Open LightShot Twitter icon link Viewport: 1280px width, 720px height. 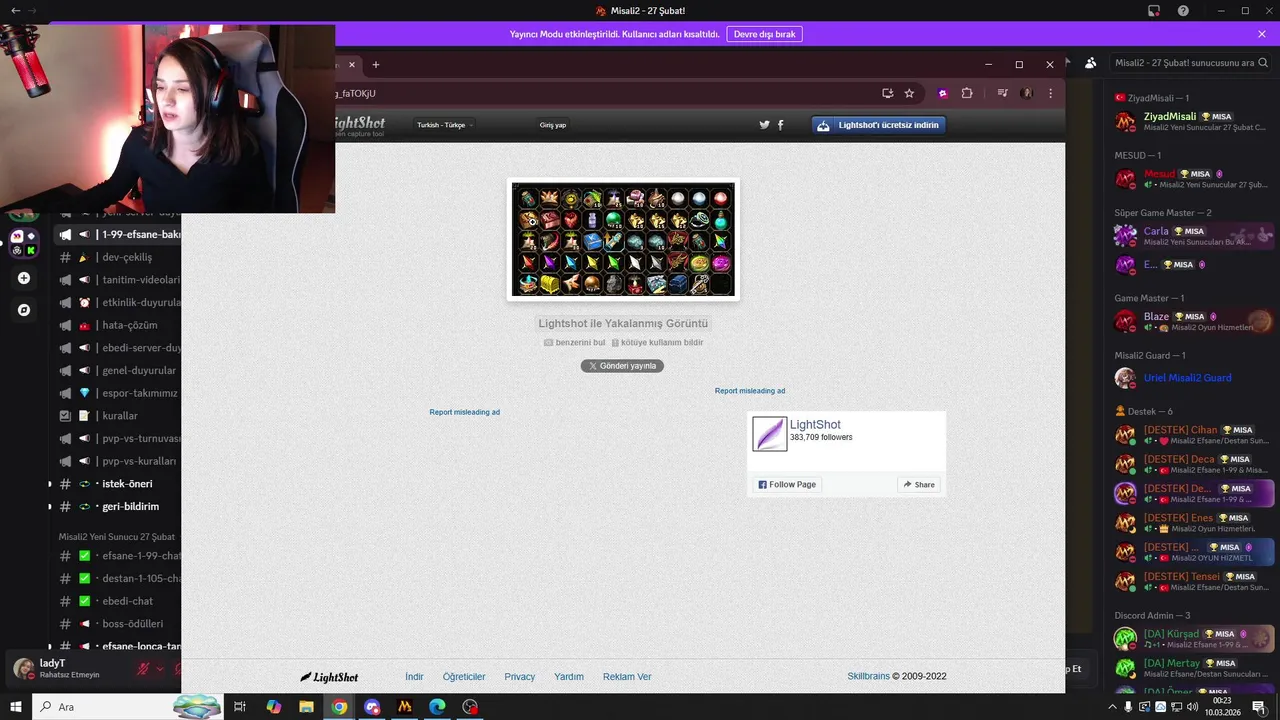(x=765, y=125)
